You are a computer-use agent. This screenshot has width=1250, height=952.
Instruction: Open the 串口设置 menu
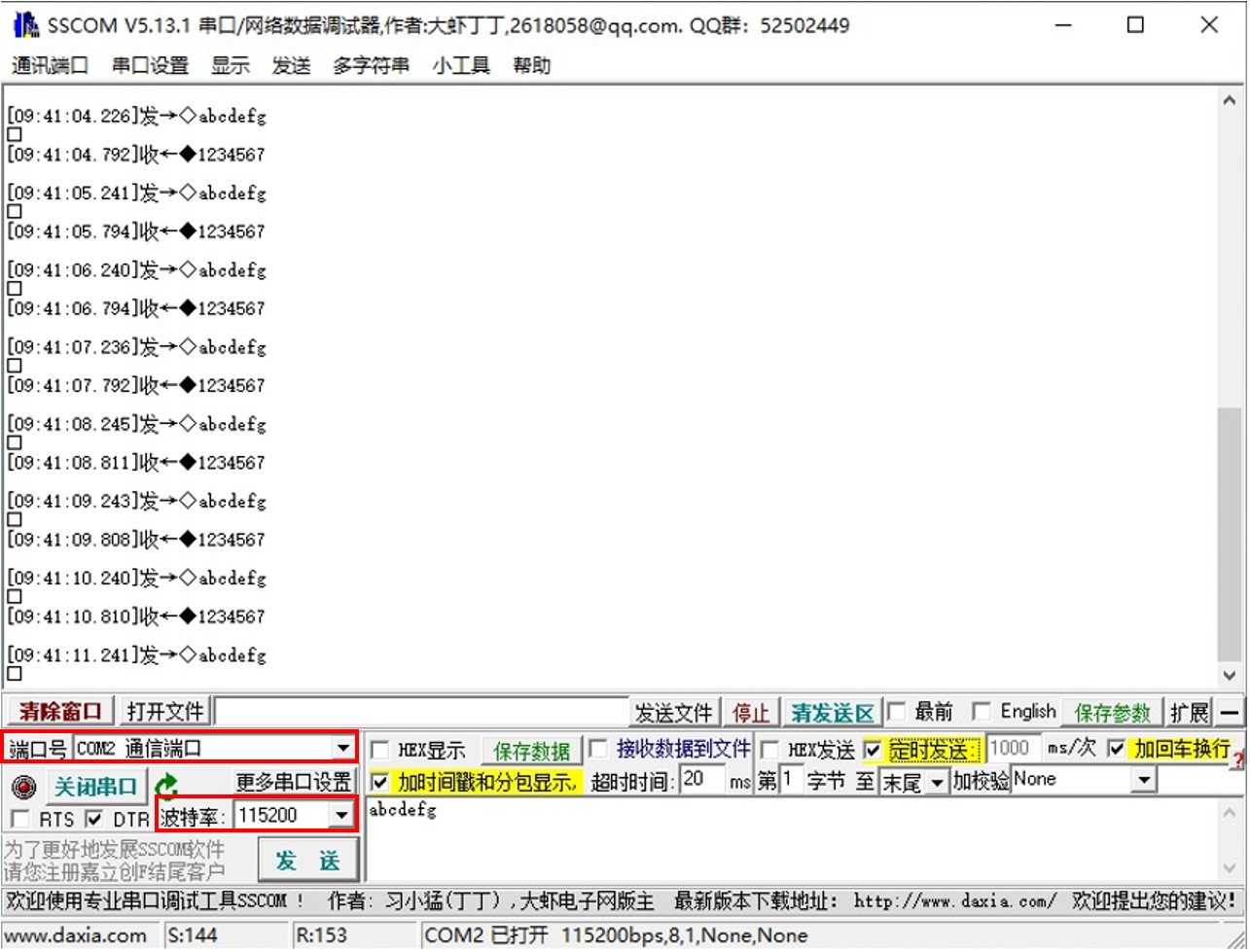tap(152, 65)
